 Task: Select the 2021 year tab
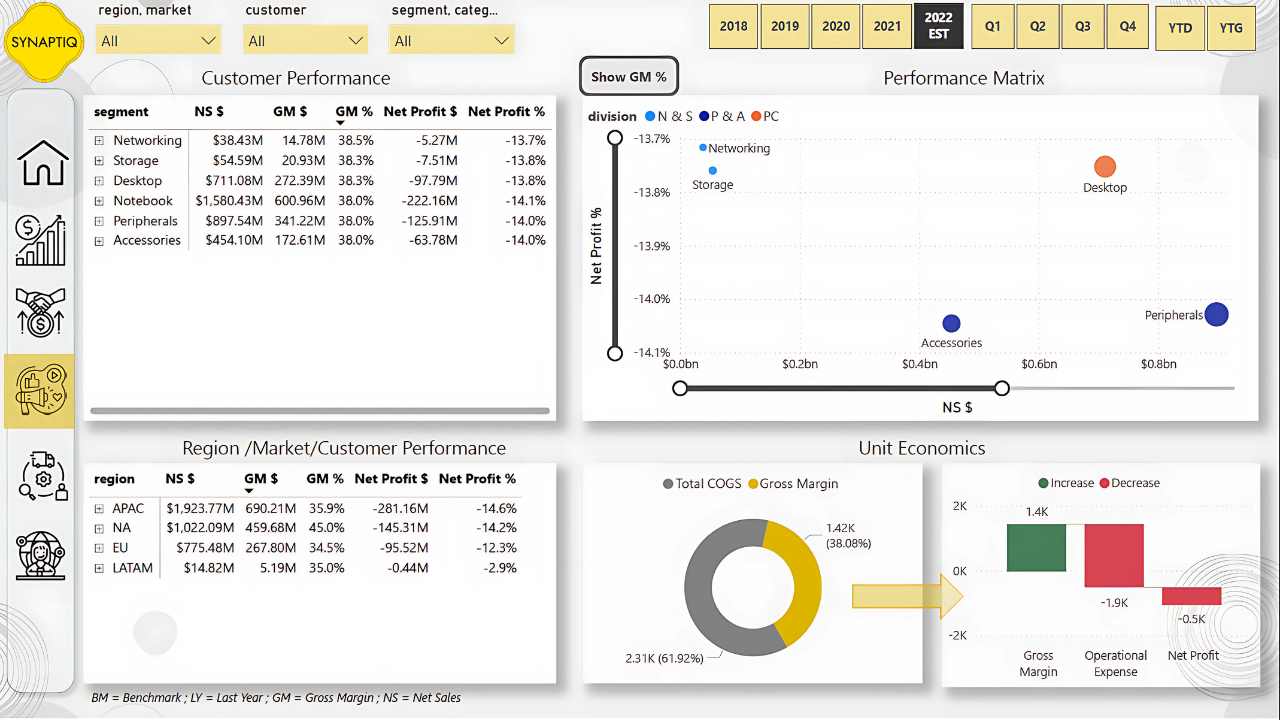[x=887, y=27]
